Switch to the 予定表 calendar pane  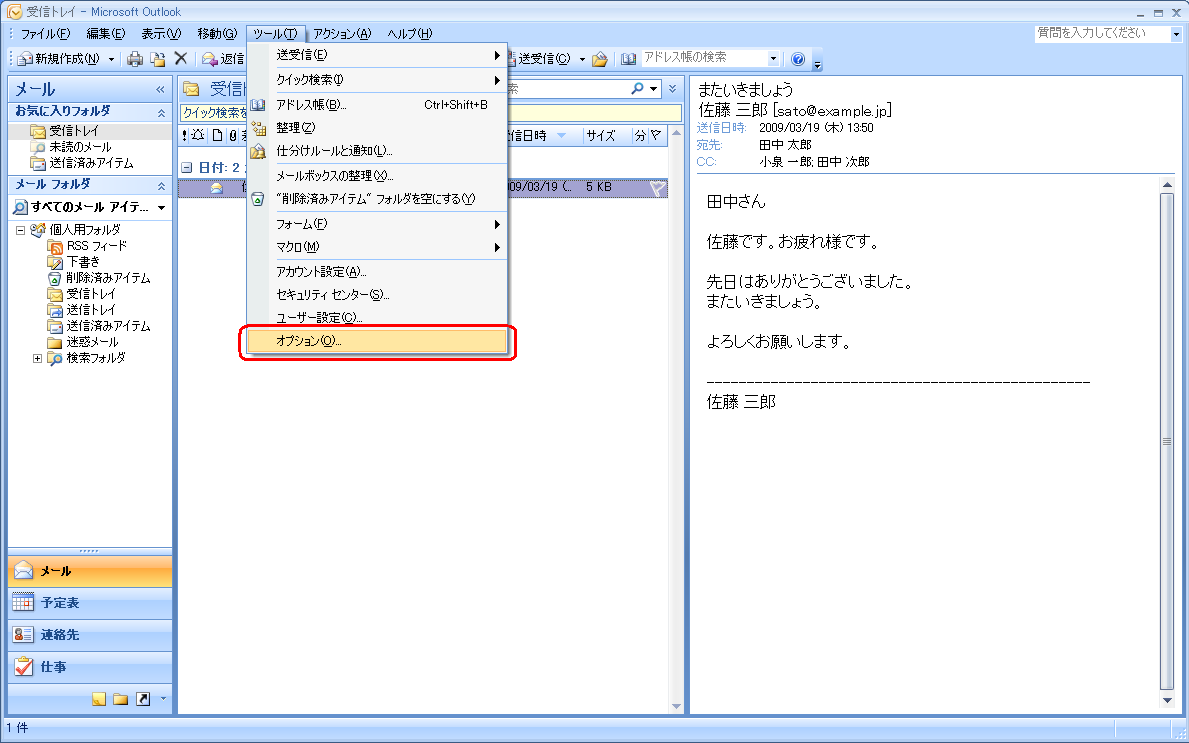89,603
